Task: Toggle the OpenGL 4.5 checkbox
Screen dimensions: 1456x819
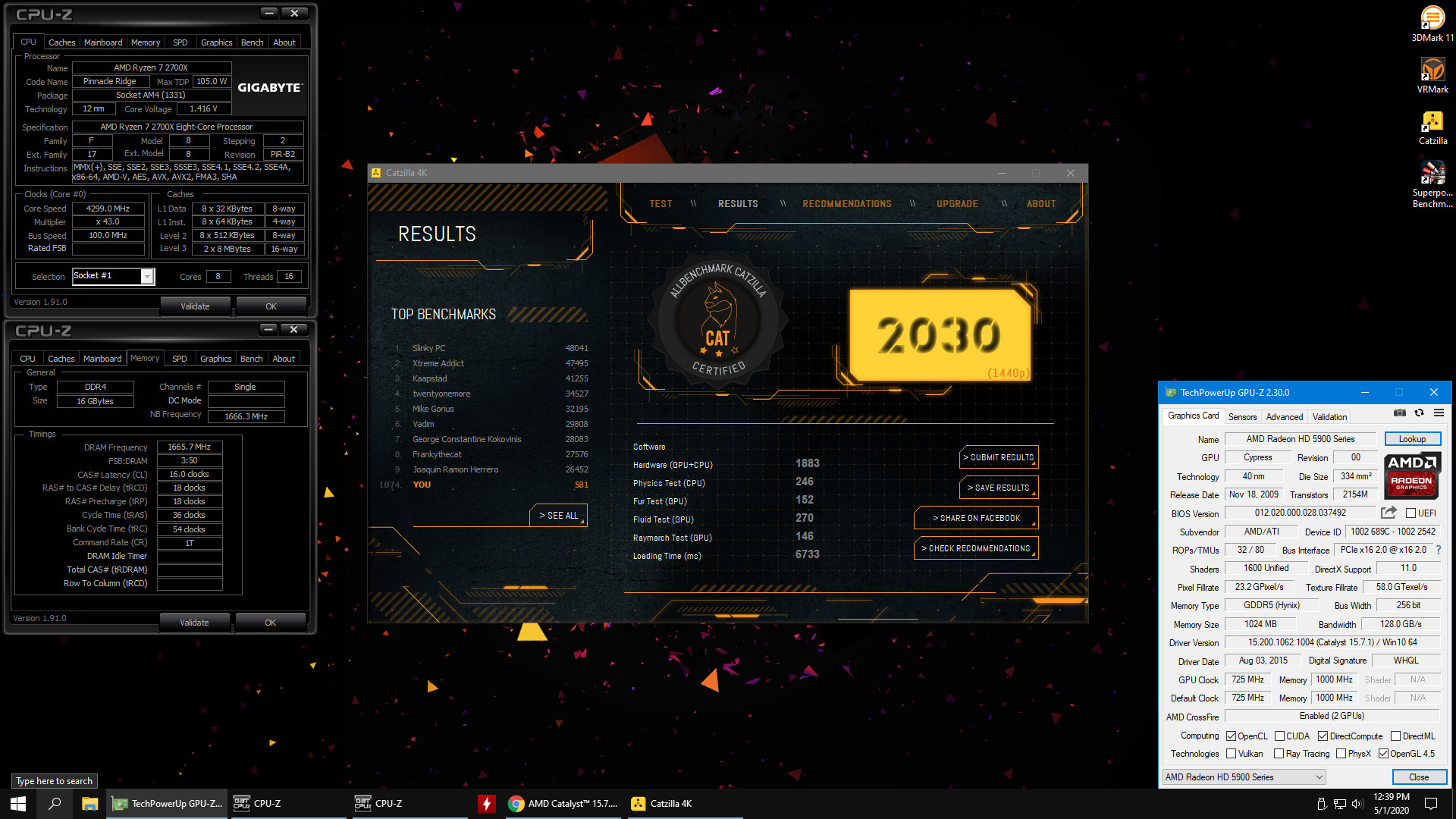Action: pos(1383,753)
